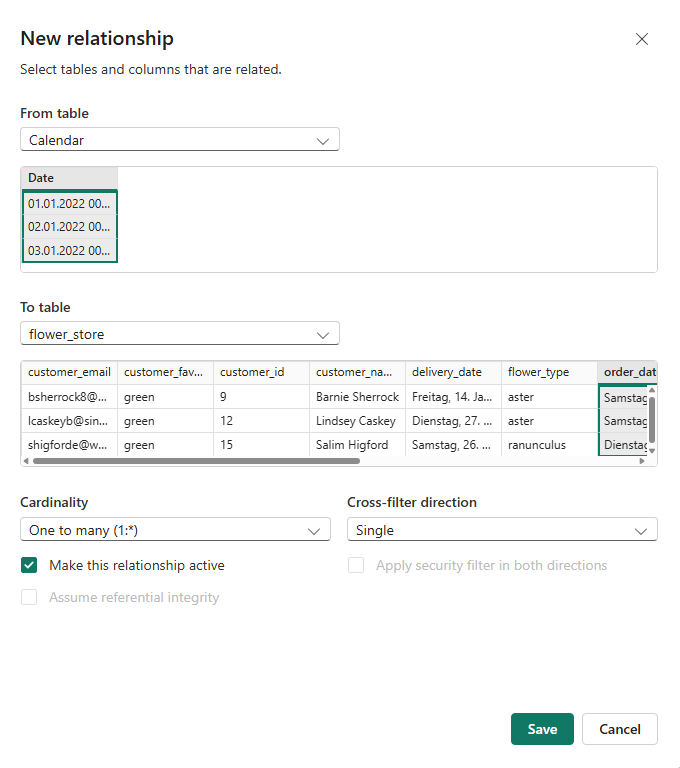Viewport: 680px width, 768px height.
Task: Click the right scroll arrow of table preview
Action: pos(642,461)
